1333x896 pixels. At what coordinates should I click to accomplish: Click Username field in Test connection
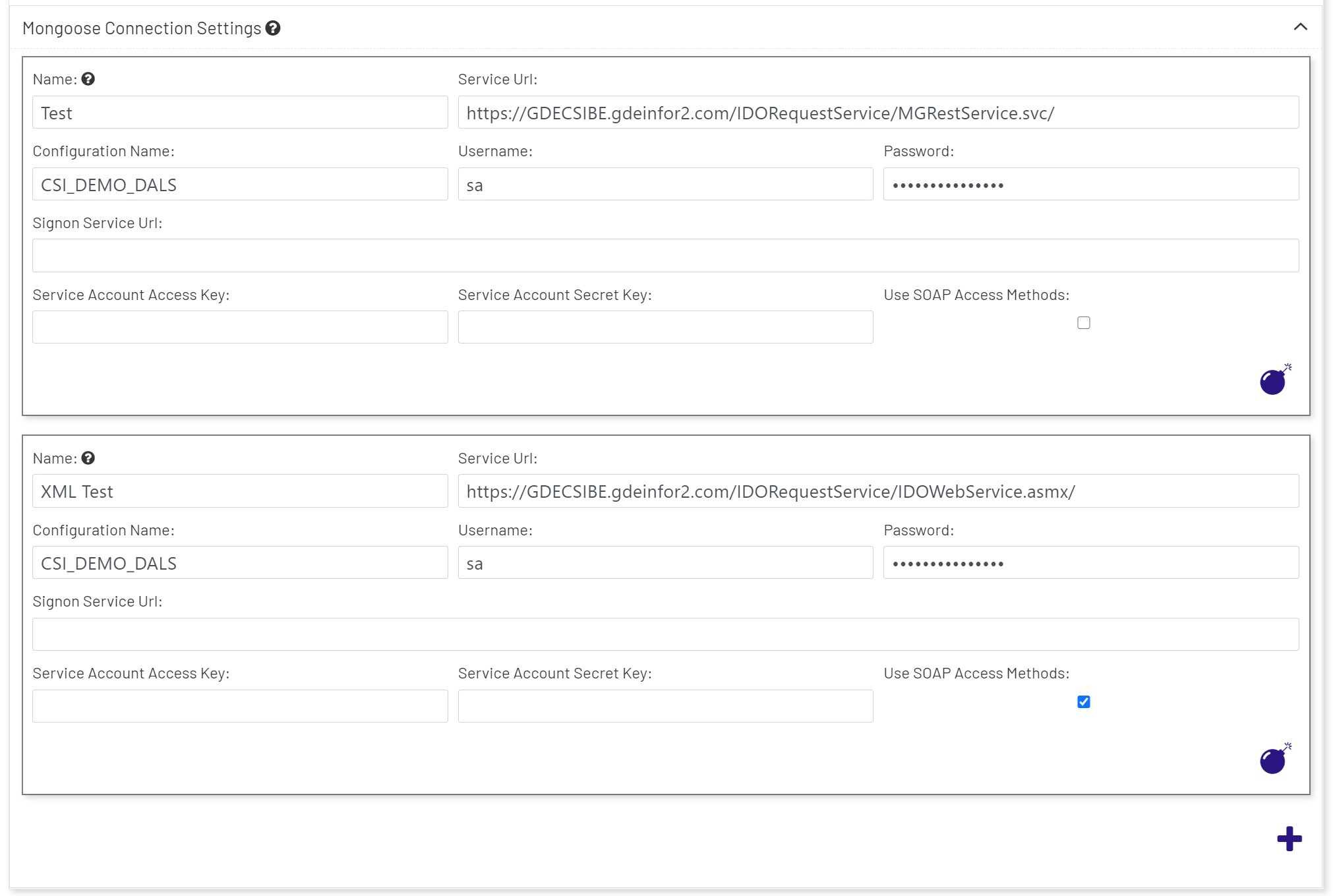(665, 185)
